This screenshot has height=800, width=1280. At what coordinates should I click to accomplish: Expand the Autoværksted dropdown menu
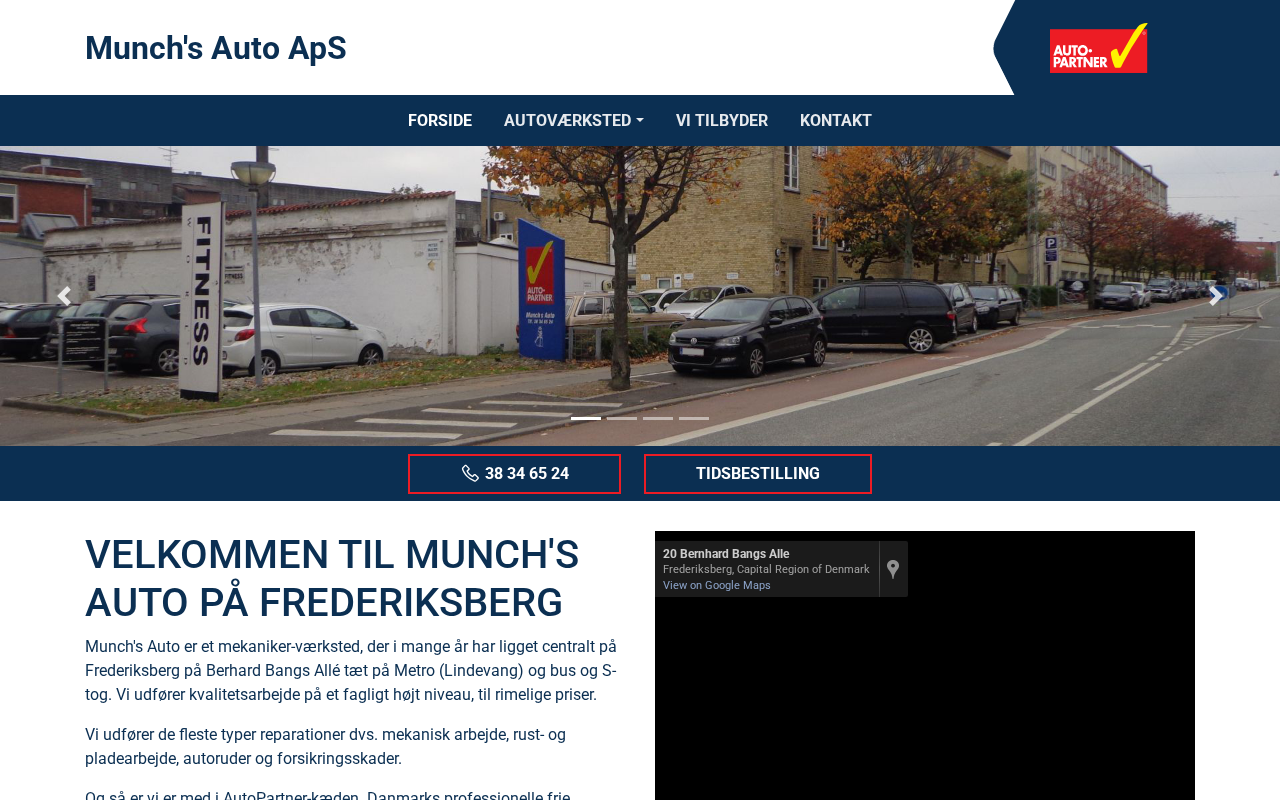[574, 121]
